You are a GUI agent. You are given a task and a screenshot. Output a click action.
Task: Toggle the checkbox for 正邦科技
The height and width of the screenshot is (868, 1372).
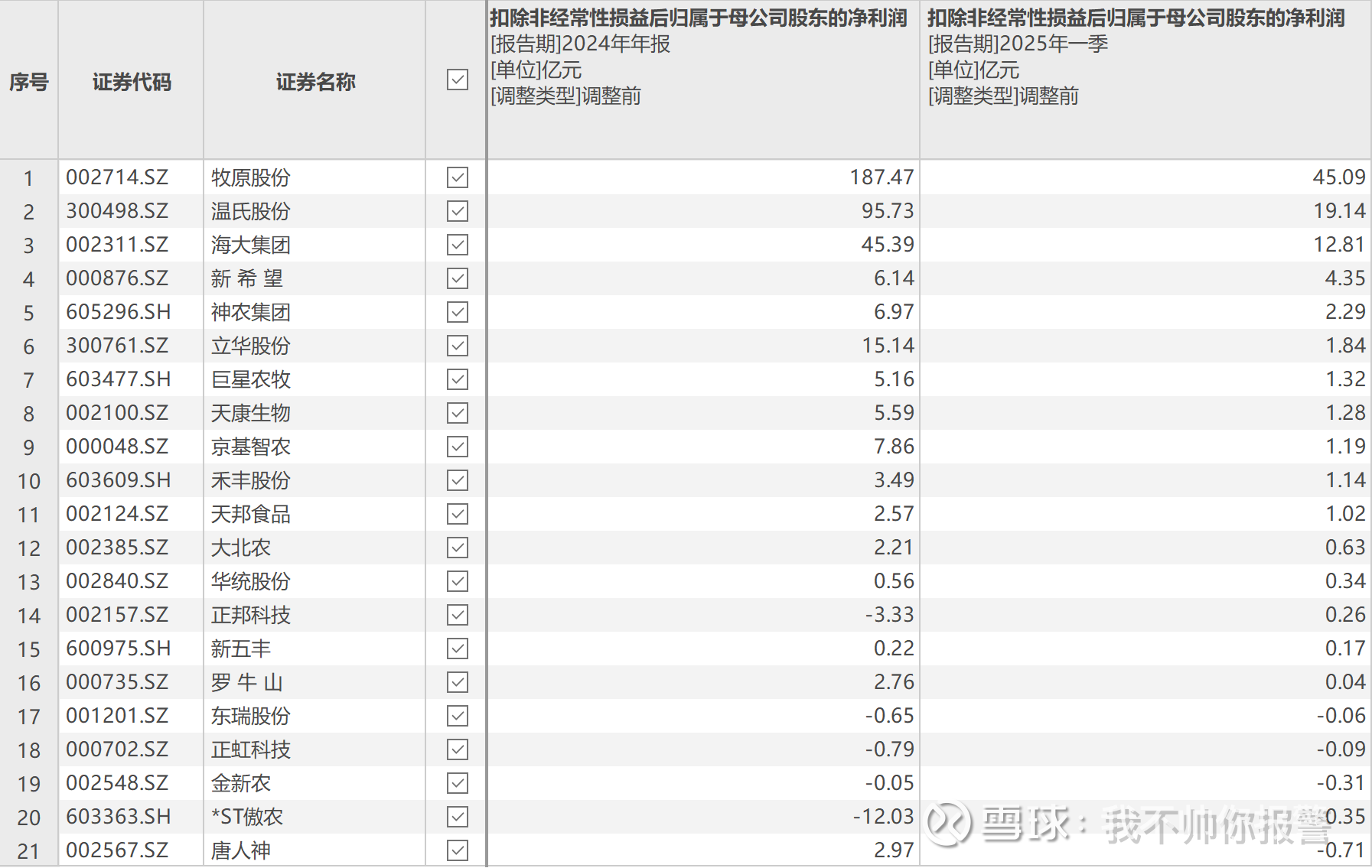tap(458, 615)
